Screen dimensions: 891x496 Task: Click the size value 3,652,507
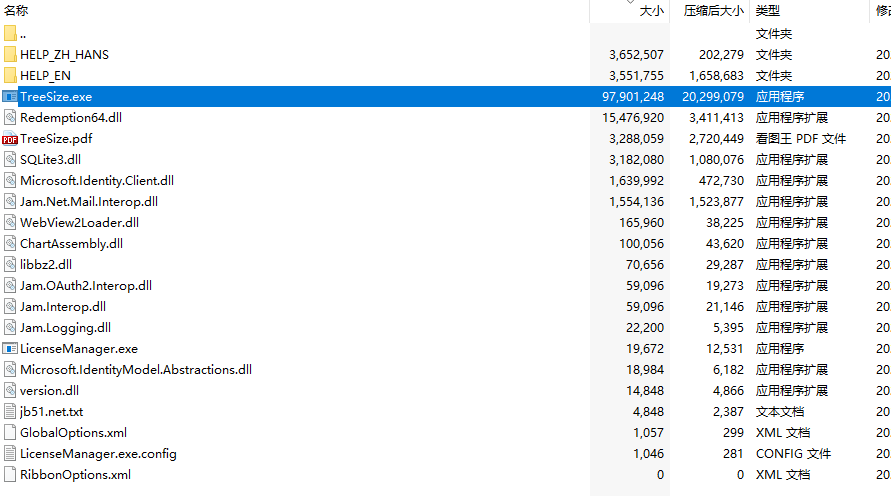point(636,55)
